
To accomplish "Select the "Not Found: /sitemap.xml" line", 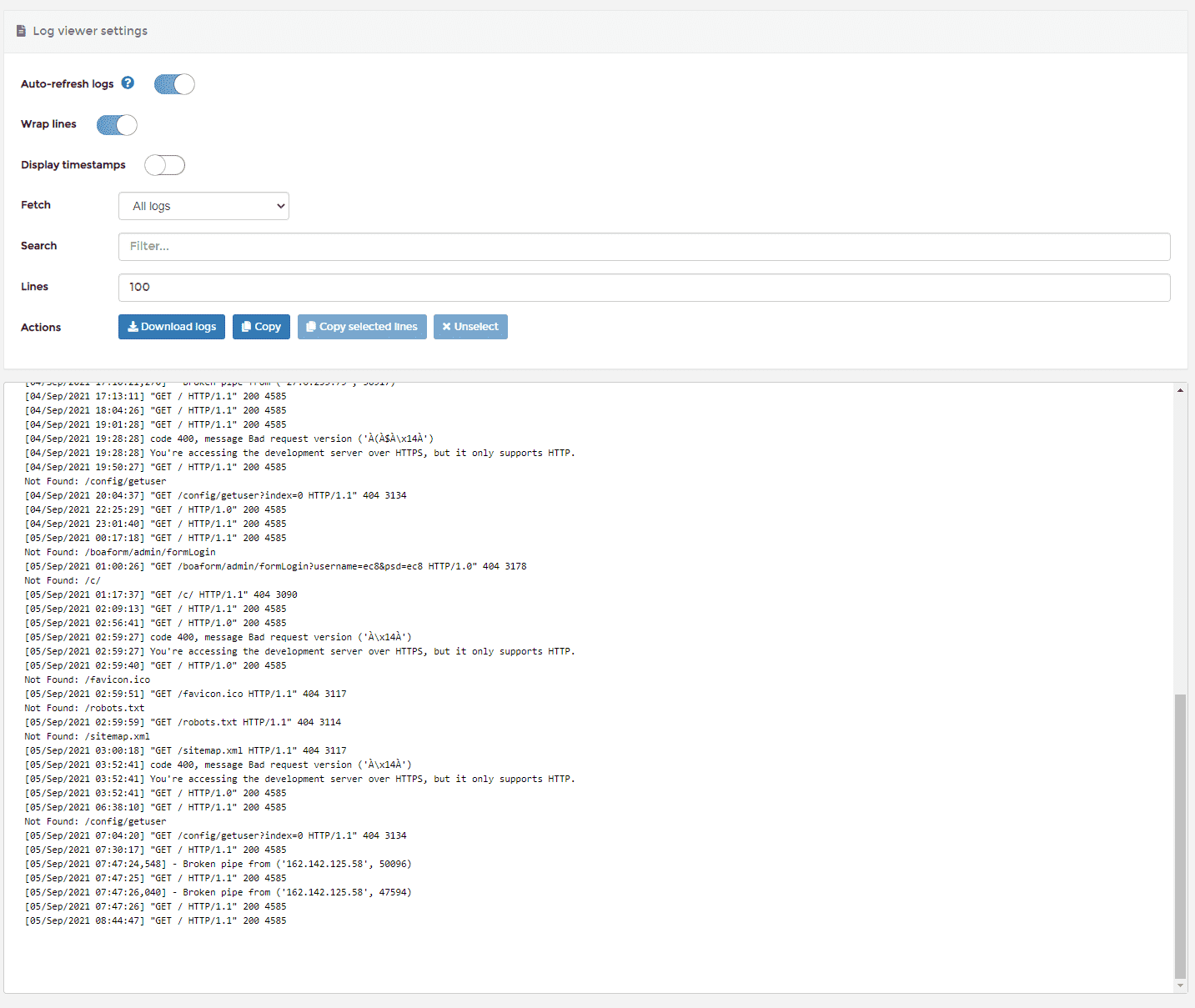I will tap(88, 736).
